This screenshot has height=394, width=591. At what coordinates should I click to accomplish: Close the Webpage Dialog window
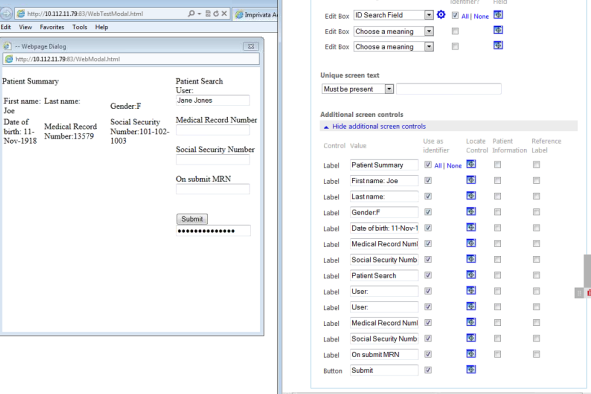tap(251, 46)
